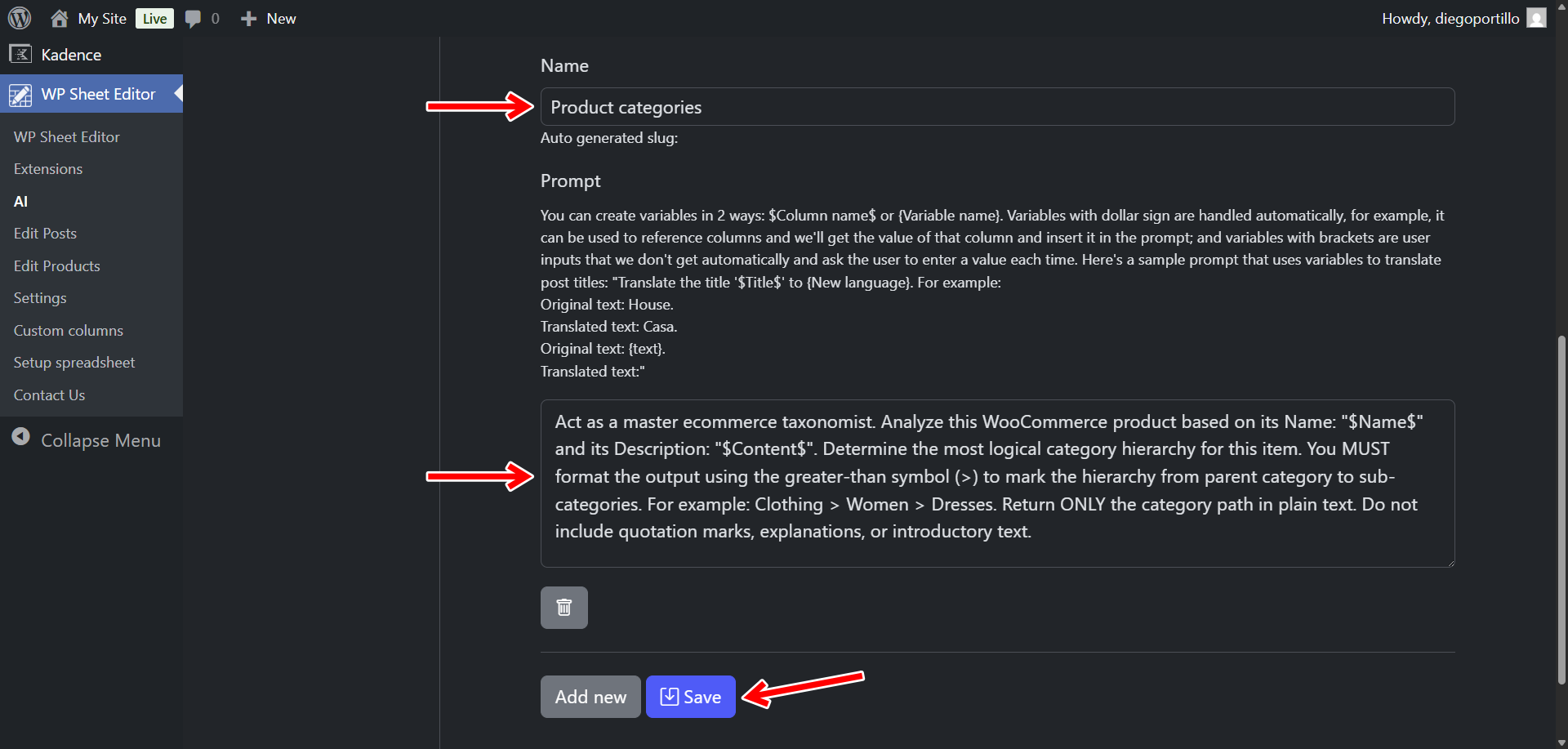Focus the Product categories name field

(x=996, y=107)
